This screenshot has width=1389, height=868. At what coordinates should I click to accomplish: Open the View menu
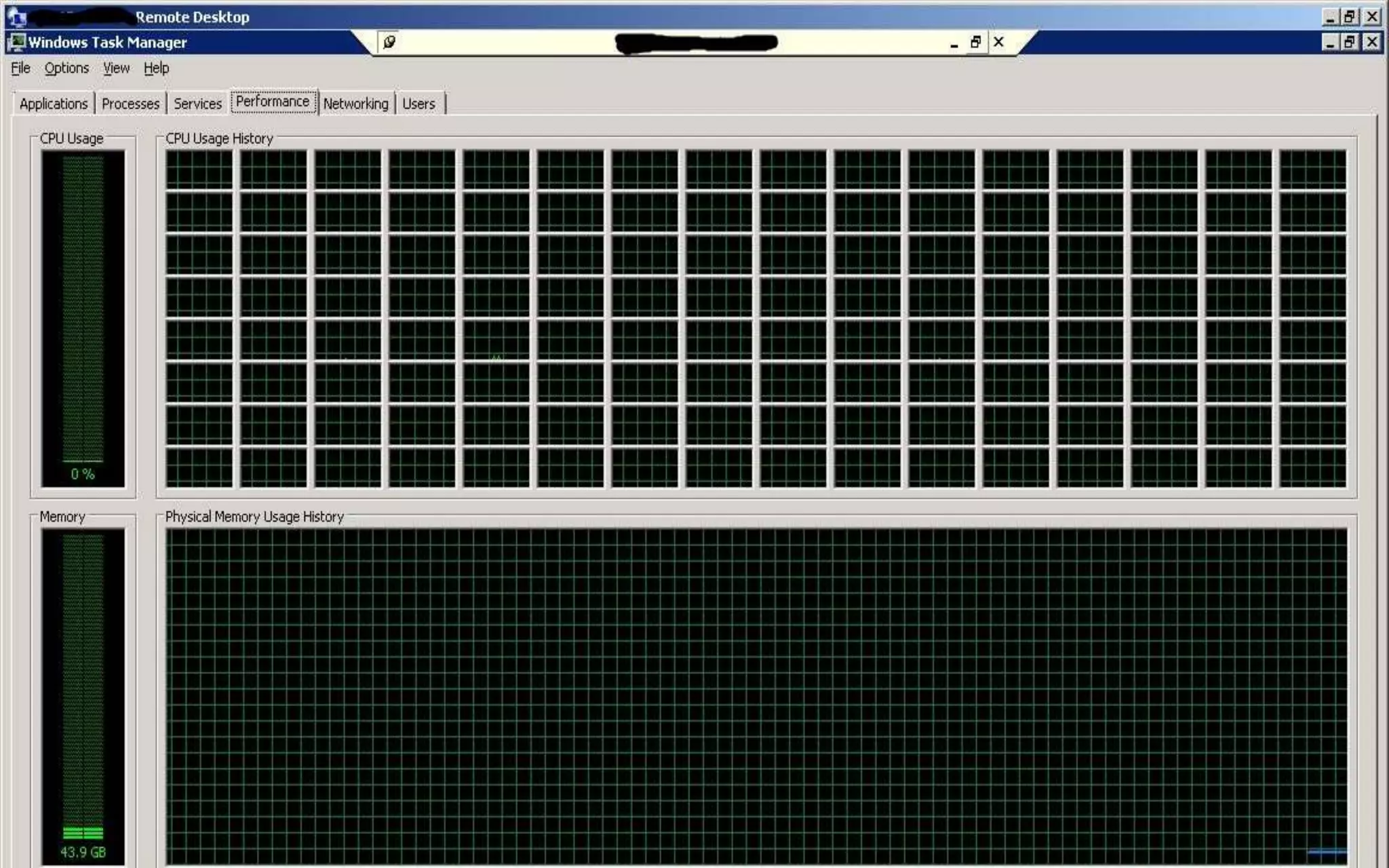coord(116,68)
